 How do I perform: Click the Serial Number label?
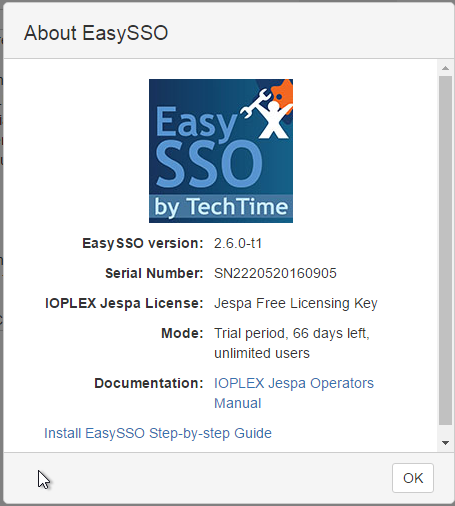(x=154, y=273)
